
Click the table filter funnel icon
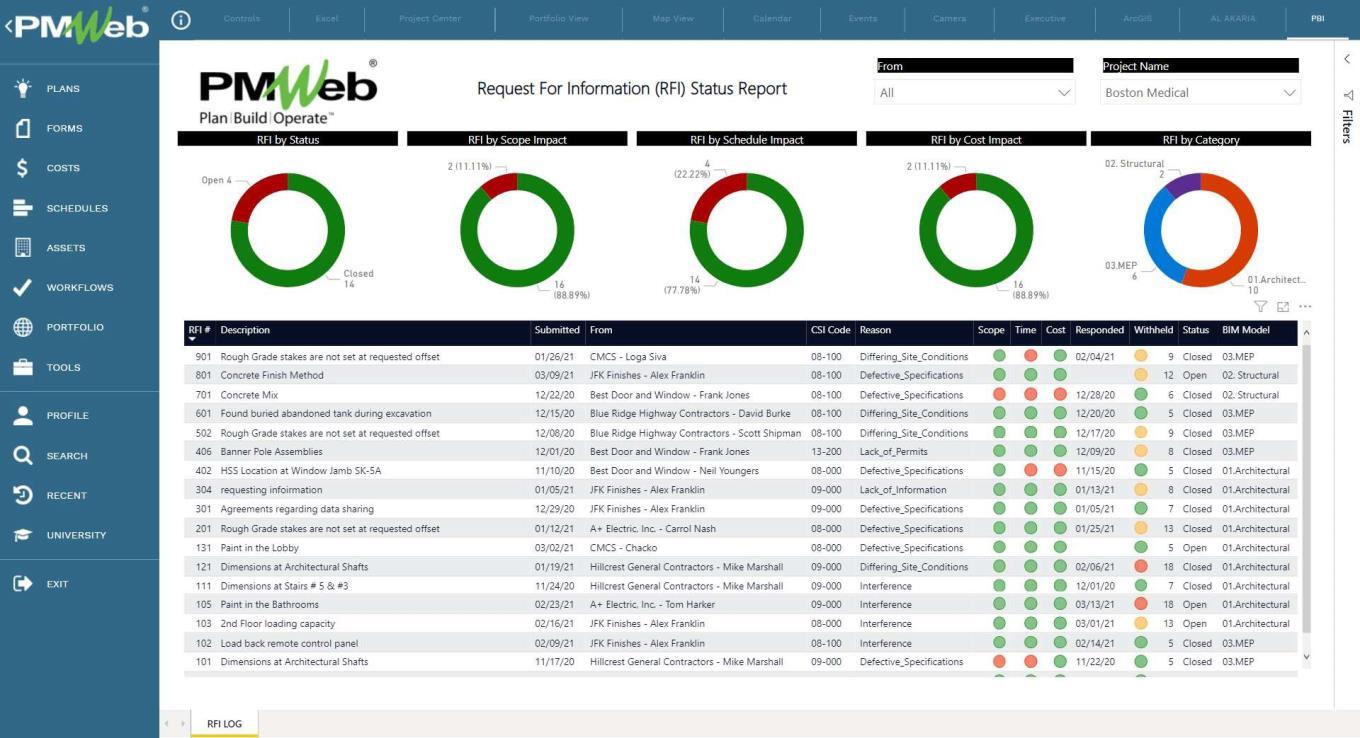[x=1260, y=307]
